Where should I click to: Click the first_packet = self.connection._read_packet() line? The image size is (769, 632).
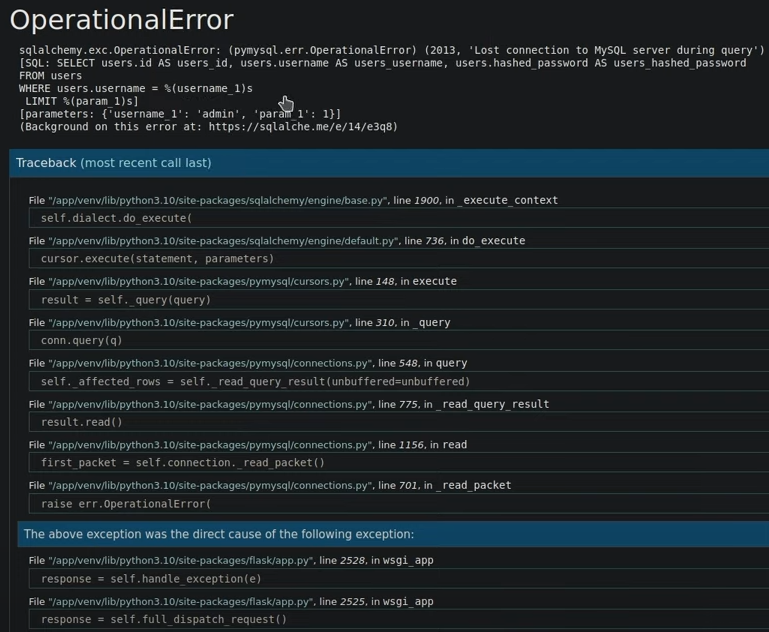point(183,463)
